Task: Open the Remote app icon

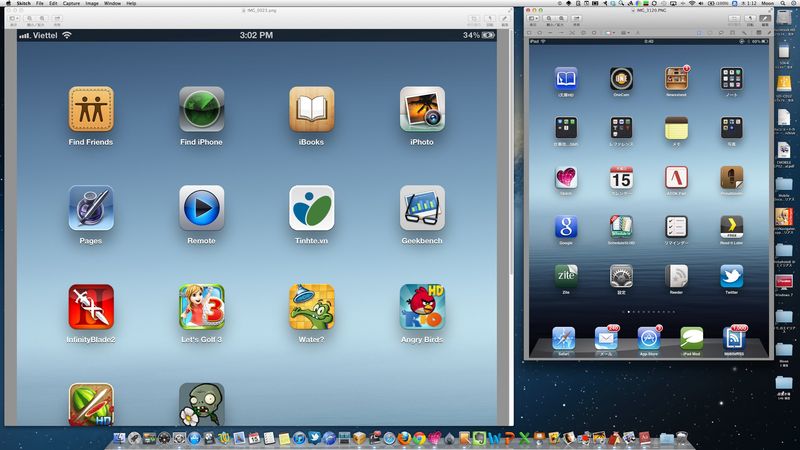Action: [202, 208]
